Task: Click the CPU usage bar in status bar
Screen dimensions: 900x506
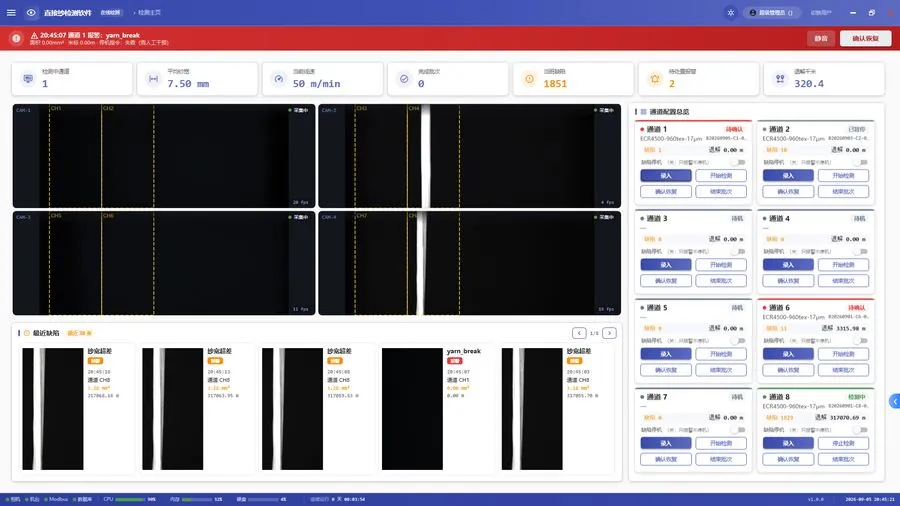Action: pyautogui.click(x=130, y=499)
